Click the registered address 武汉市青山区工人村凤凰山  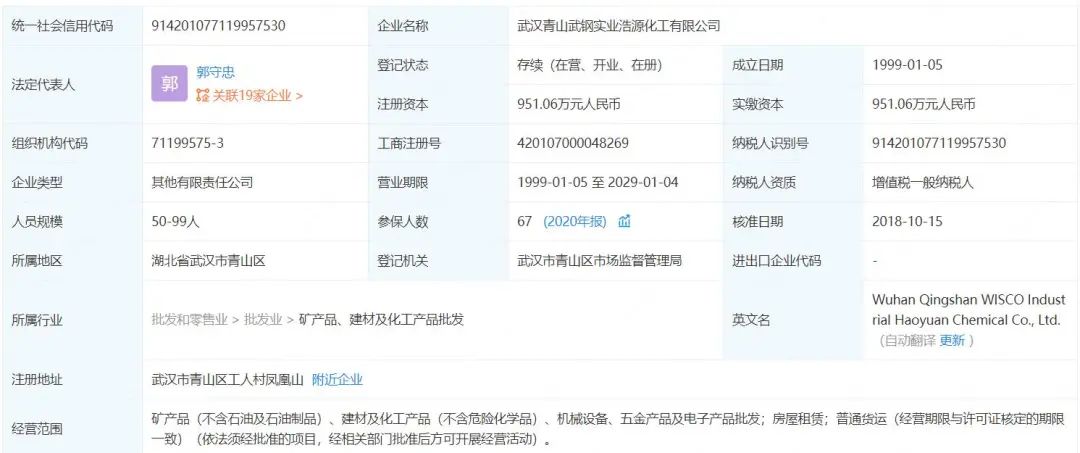coord(226,379)
